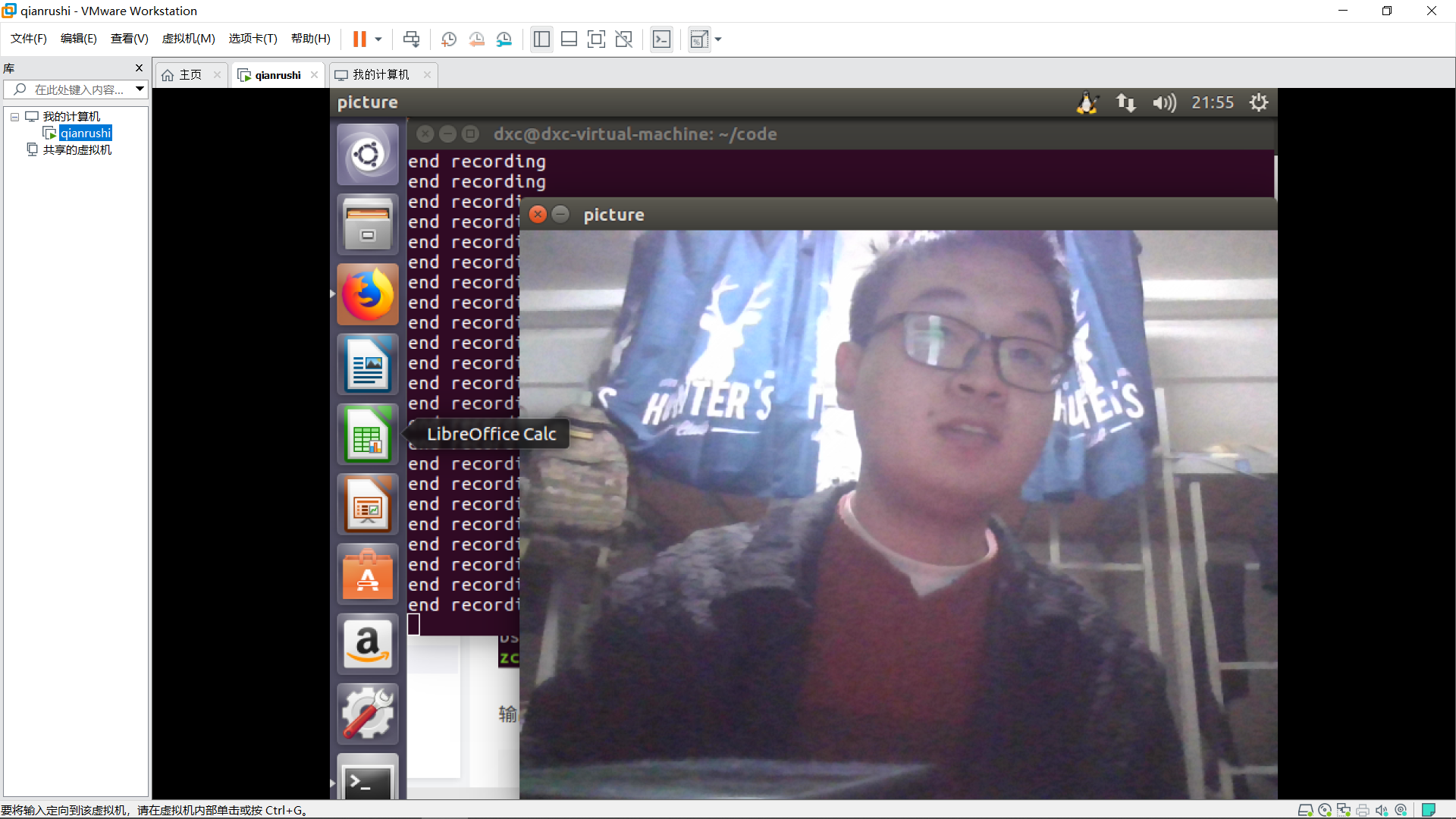The width and height of the screenshot is (1456, 819).
Task: Toggle the thumbnail bar view button
Action: pyautogui.click(x=569, y=39)
